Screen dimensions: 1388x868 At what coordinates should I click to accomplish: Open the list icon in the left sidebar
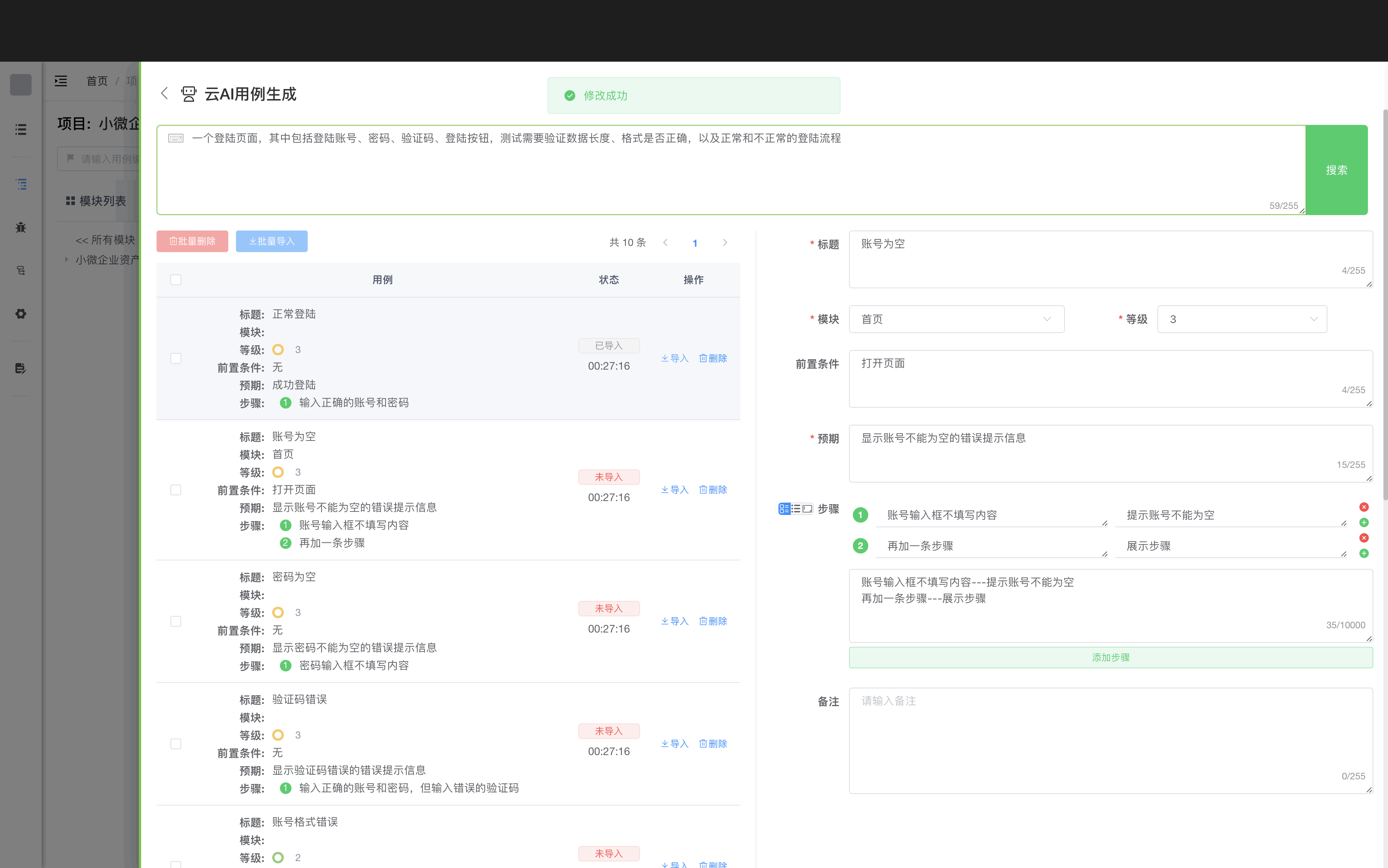(x=21, y=129)
